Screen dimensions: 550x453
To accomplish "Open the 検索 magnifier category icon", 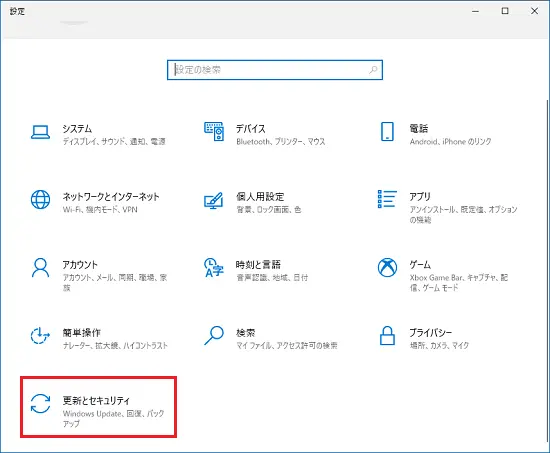I will (x=214, y=335).
